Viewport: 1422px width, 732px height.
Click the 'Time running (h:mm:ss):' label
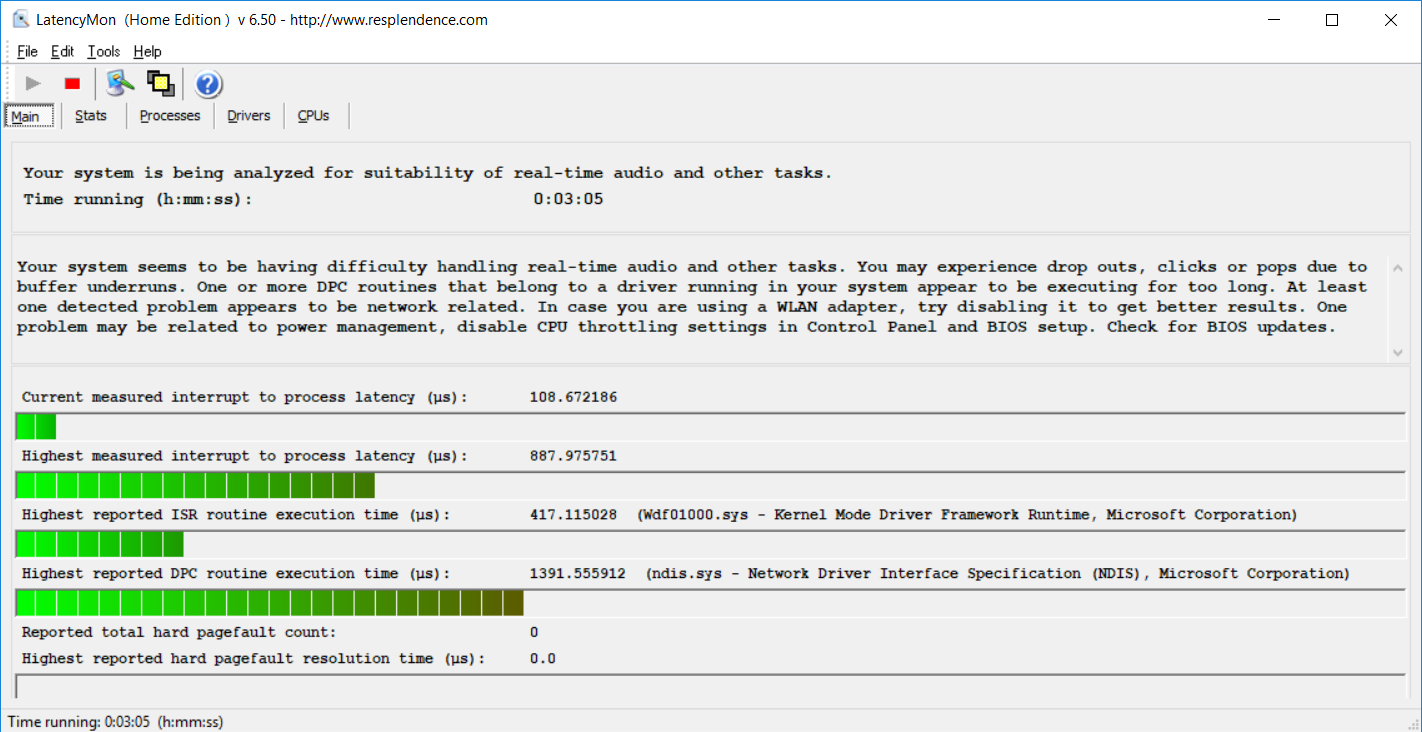point(138,199)
